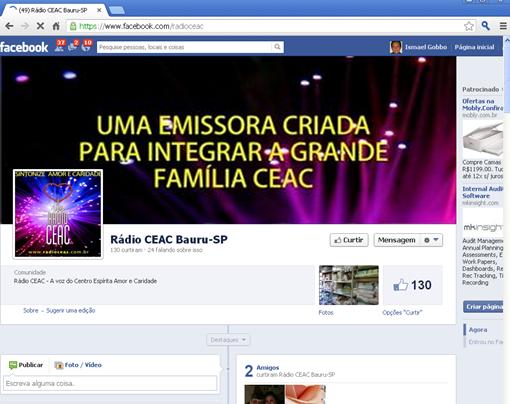Screen dimensions: 510x404
Task: Open the friend requests icon
Action: point(60,46)
